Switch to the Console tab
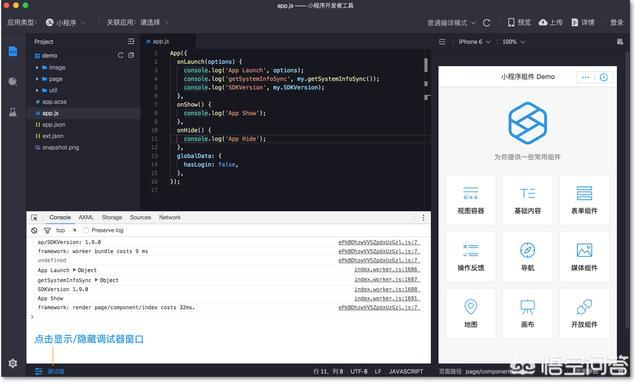Image resolution: width=640 pixels, height=388 pixels. point(60,217)
